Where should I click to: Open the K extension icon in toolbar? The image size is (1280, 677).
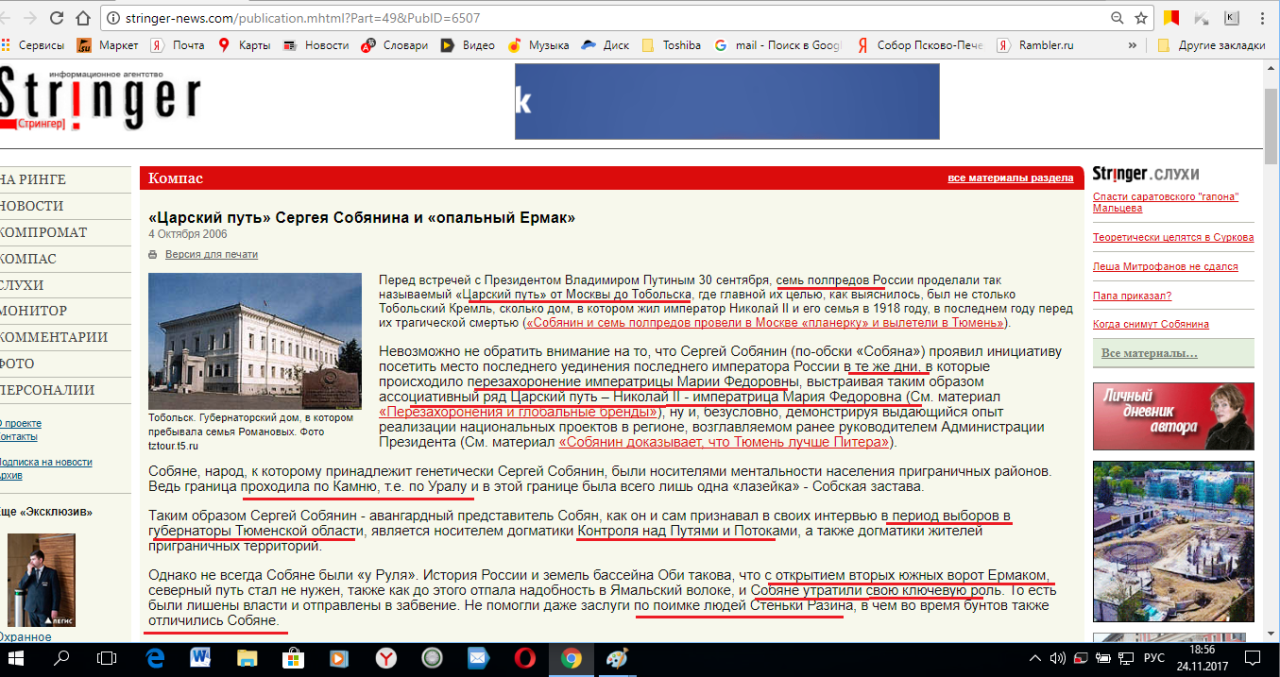(x=1231, y=18)
